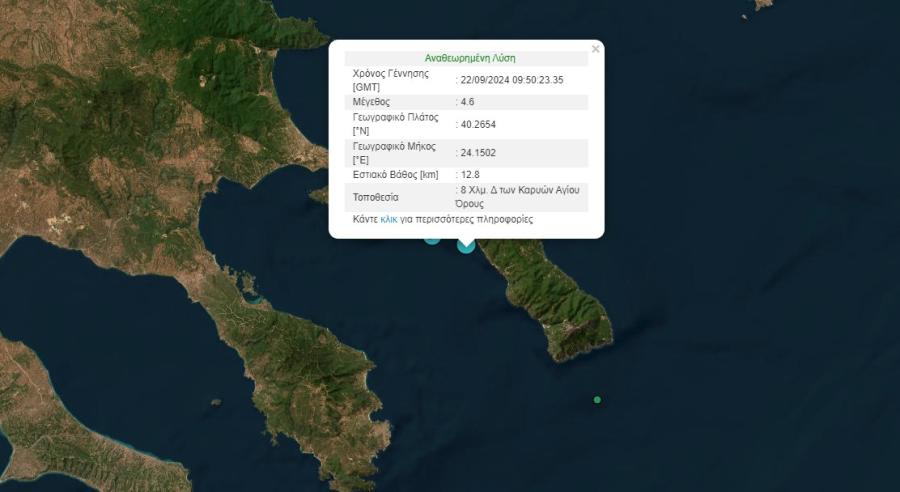900x492 pixels.
Task: Select the green earthquake marker in the sea
Action: click(598, 400)
